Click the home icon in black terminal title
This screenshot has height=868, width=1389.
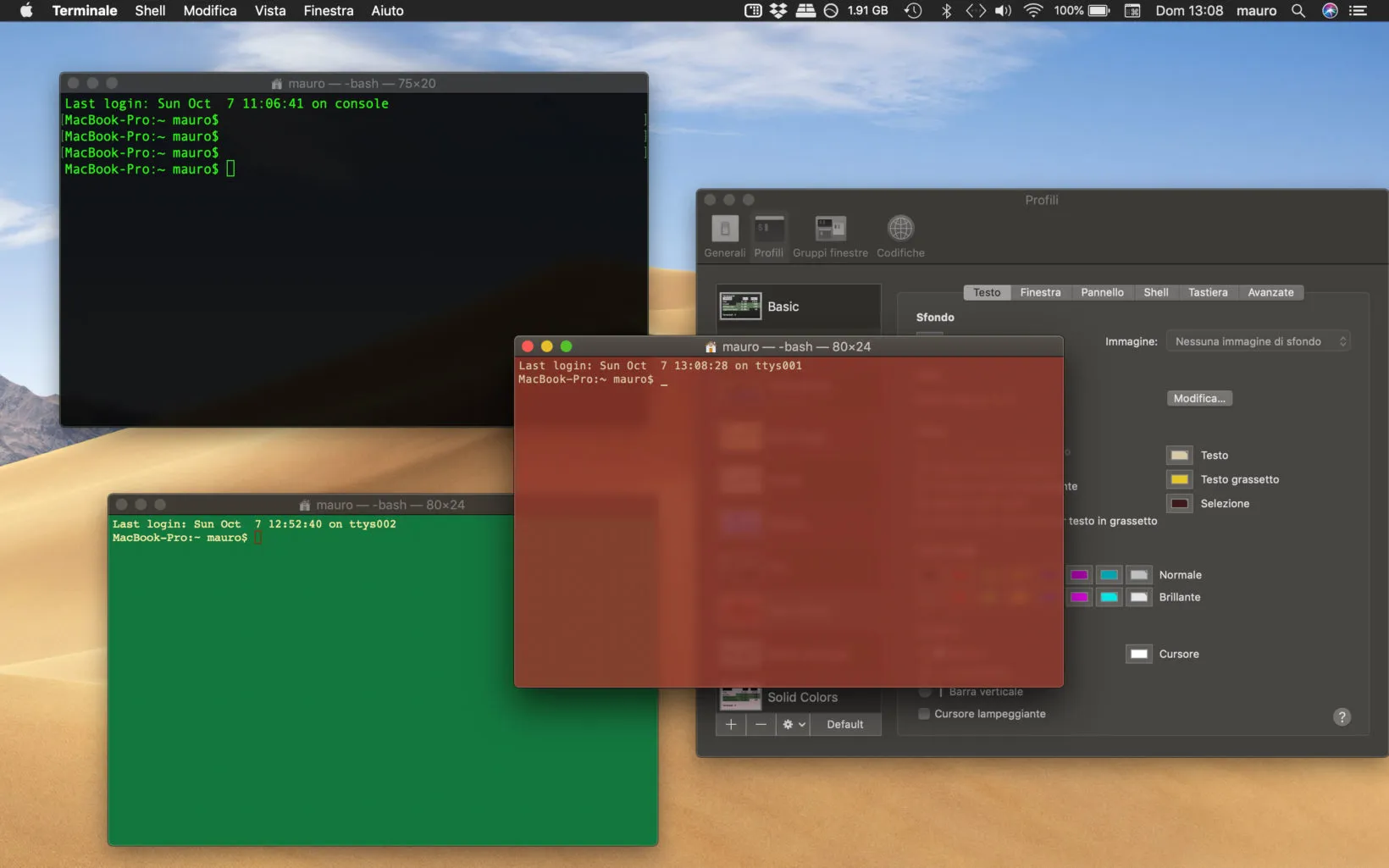click(x=277, y=83)
